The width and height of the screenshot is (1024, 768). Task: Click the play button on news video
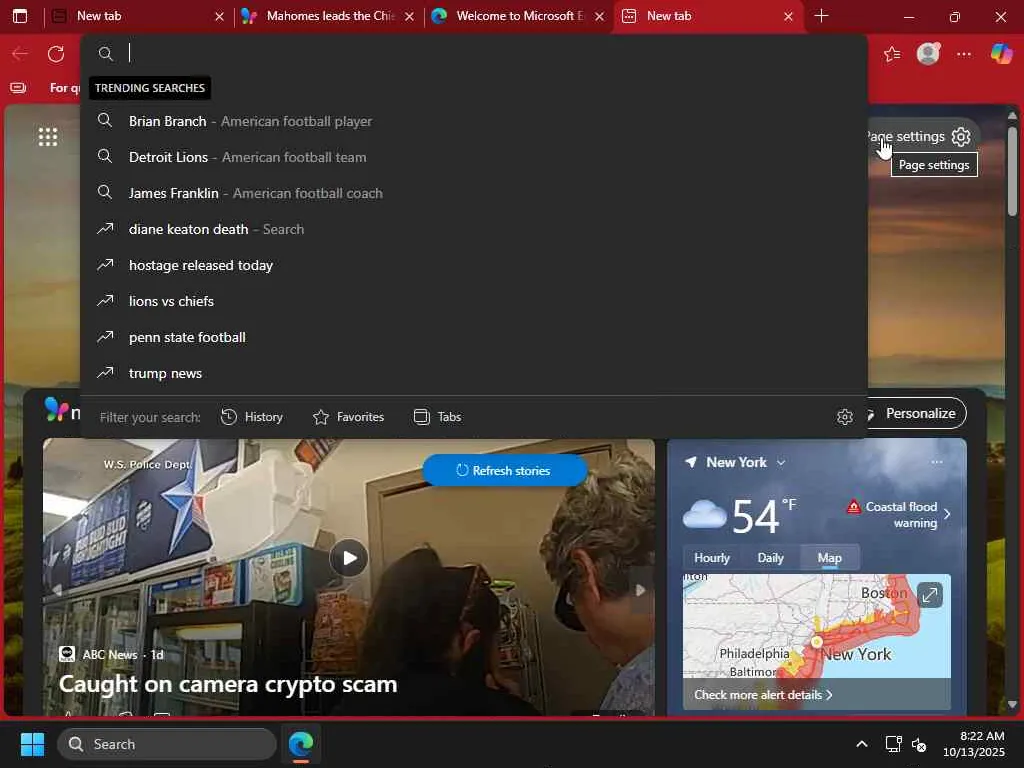[349, 558]
